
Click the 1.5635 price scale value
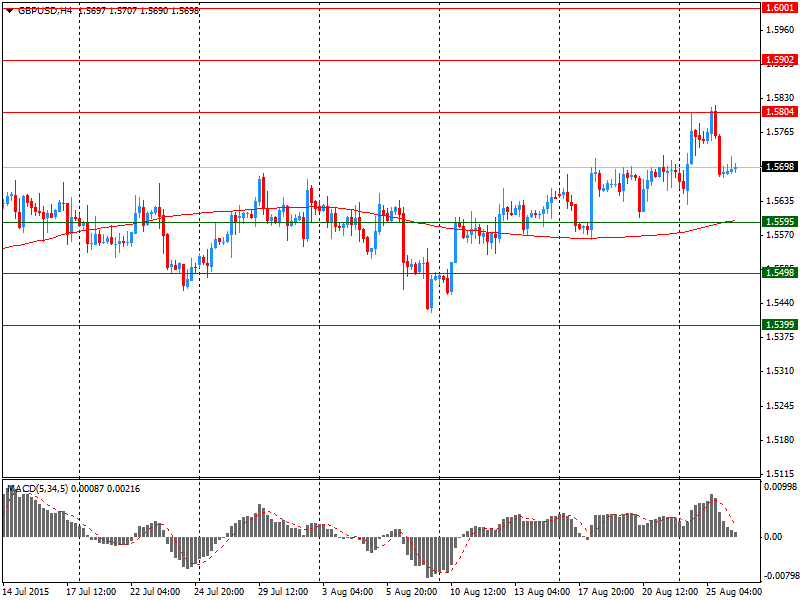(780, 201)
